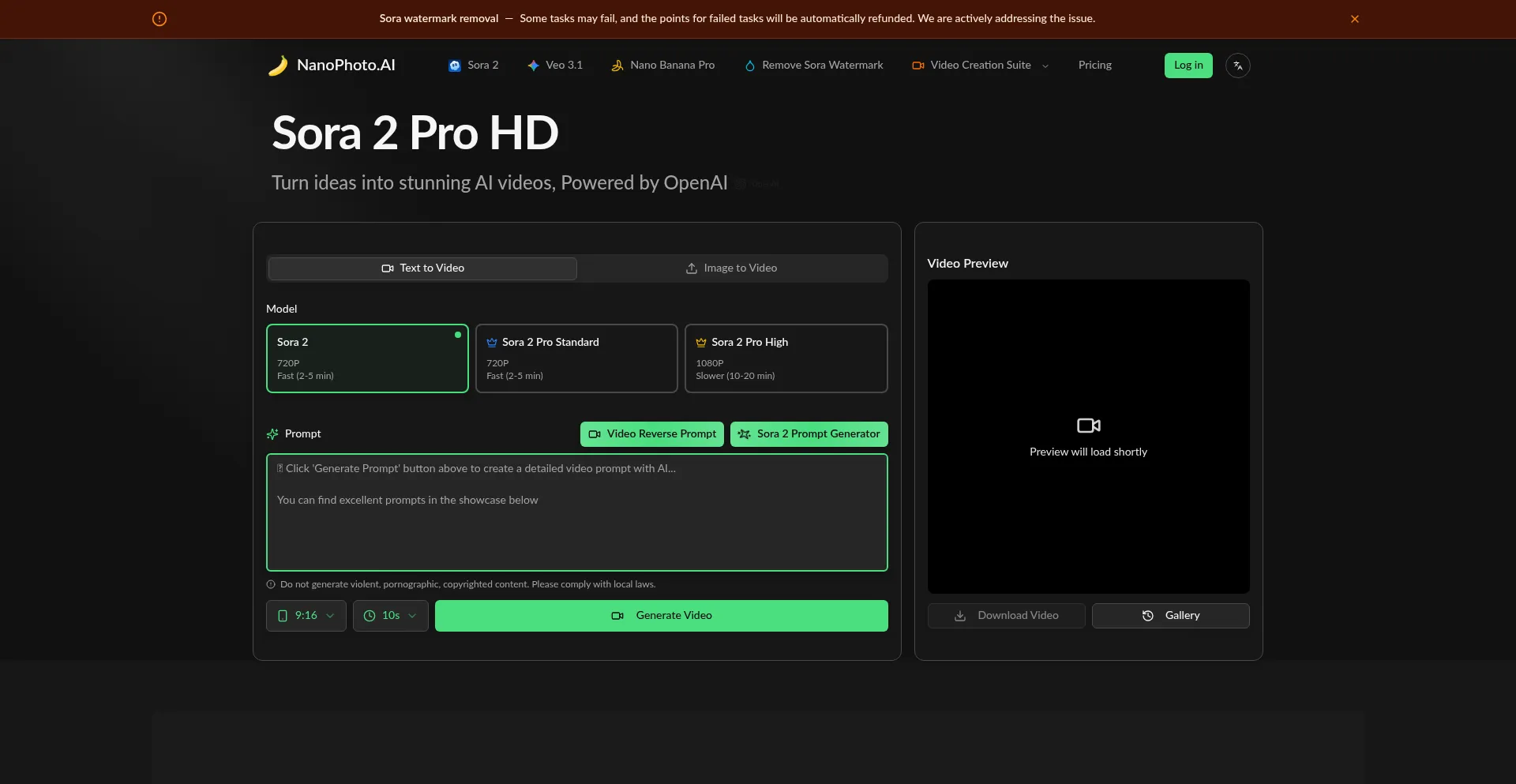Click the NanoPhoto.AI banana logo
Viewport: 1516px width, 784px height.
[x=278, y=66]
